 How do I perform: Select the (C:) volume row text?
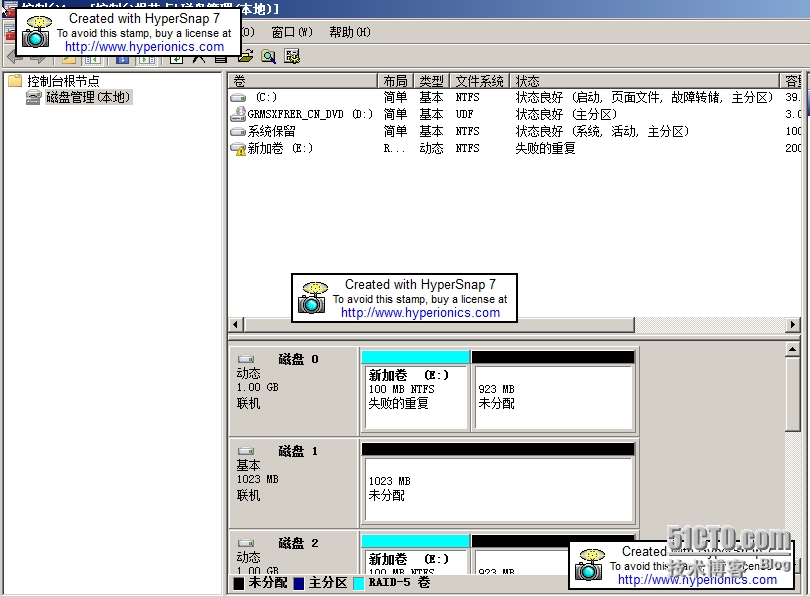[267, 97]
